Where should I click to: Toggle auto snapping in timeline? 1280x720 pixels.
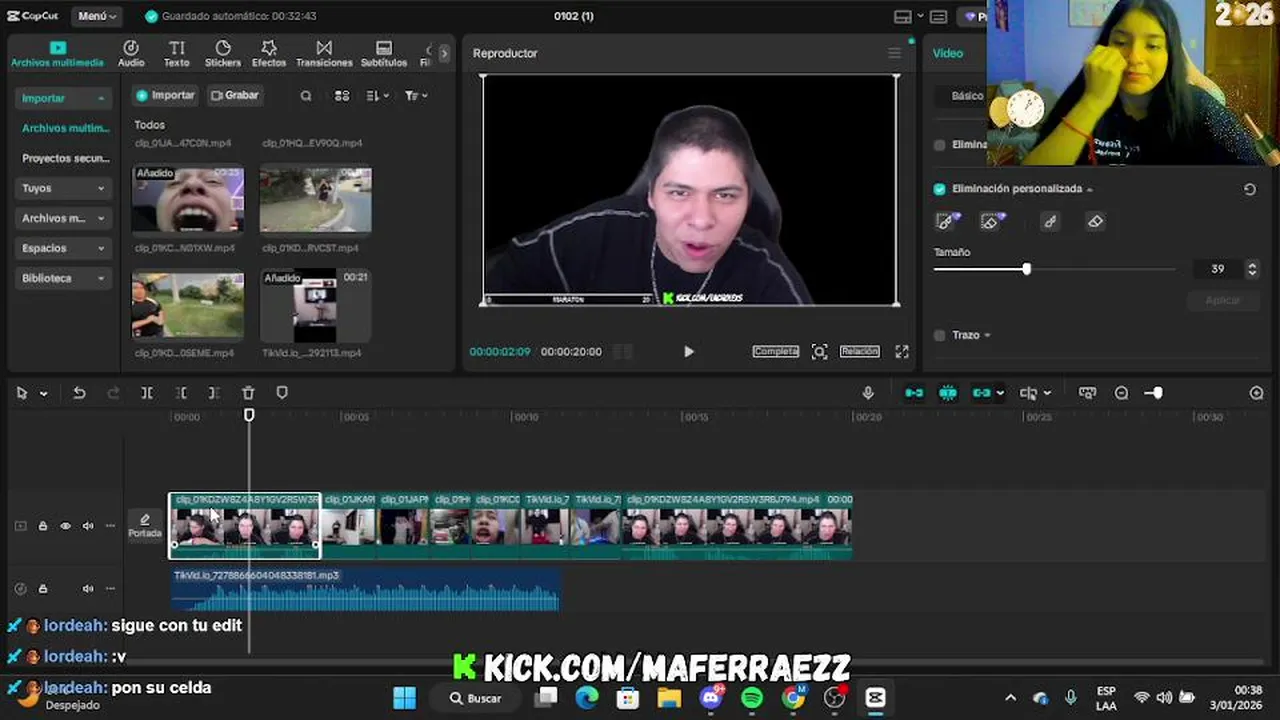[x=948, y=393]
